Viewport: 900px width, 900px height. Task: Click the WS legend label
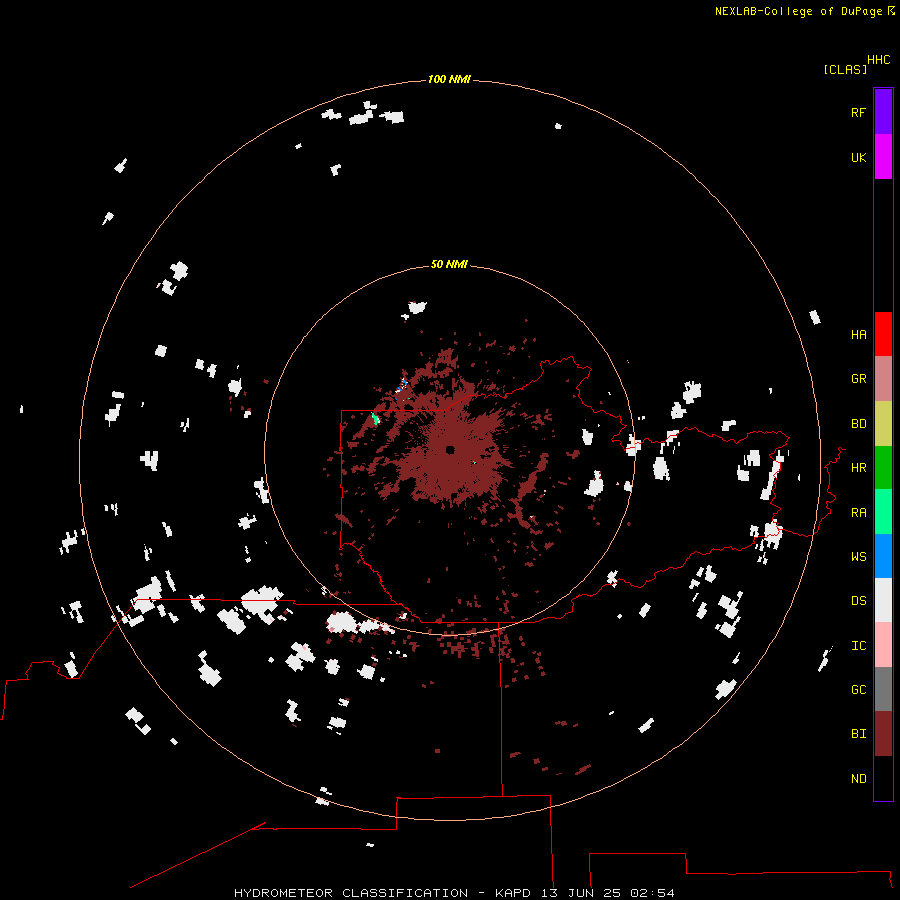coord(858,556)
